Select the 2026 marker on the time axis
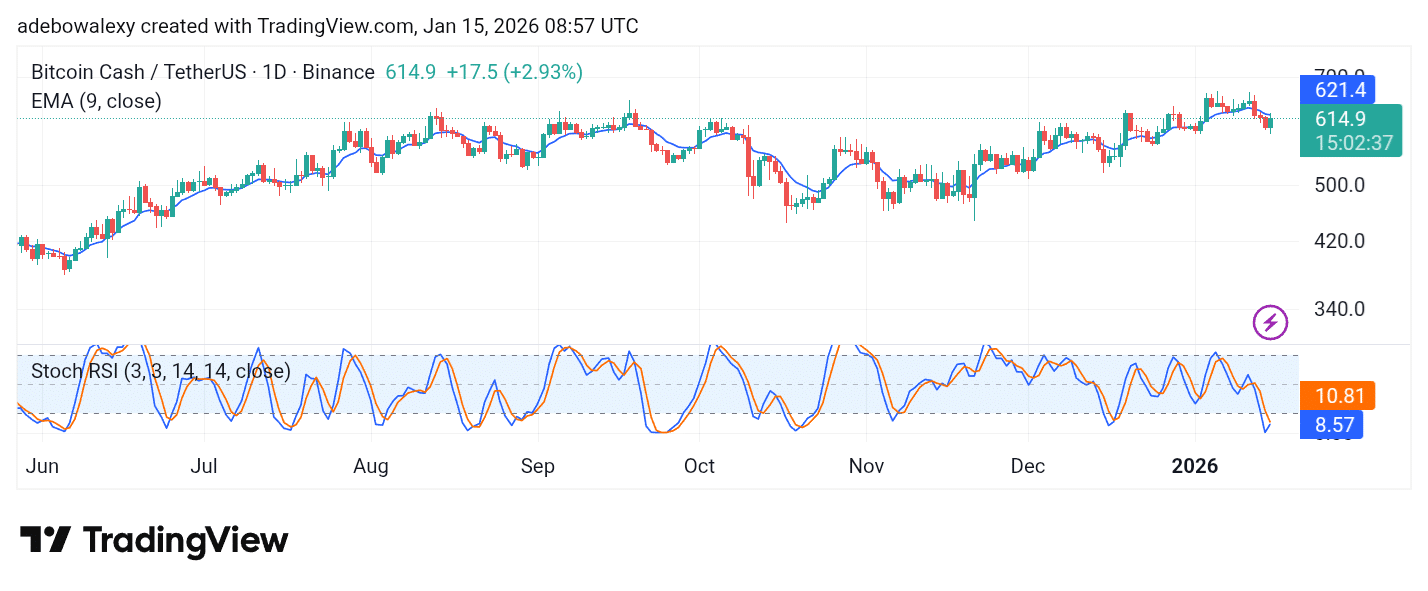The height and width of the screenshot is (591, 1428). pos(1195,466)
